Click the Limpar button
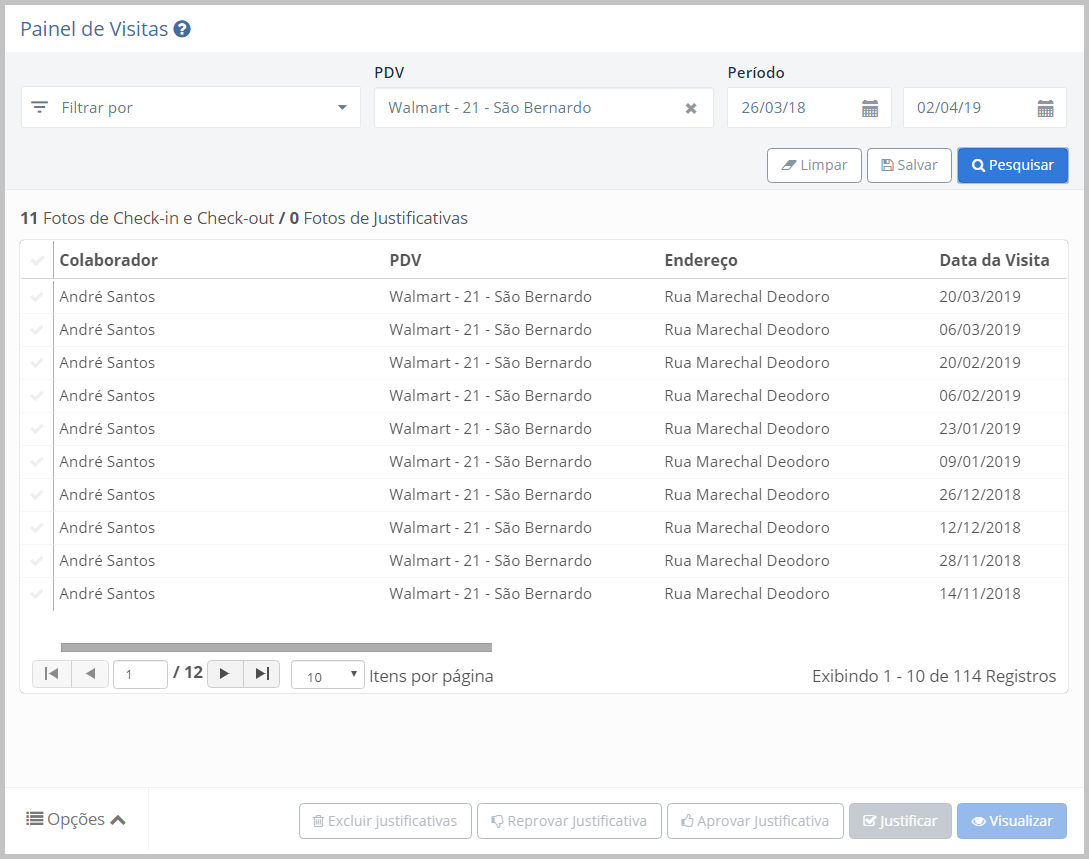Viewport: 1089px width, 859px height. tap(814, 165)
